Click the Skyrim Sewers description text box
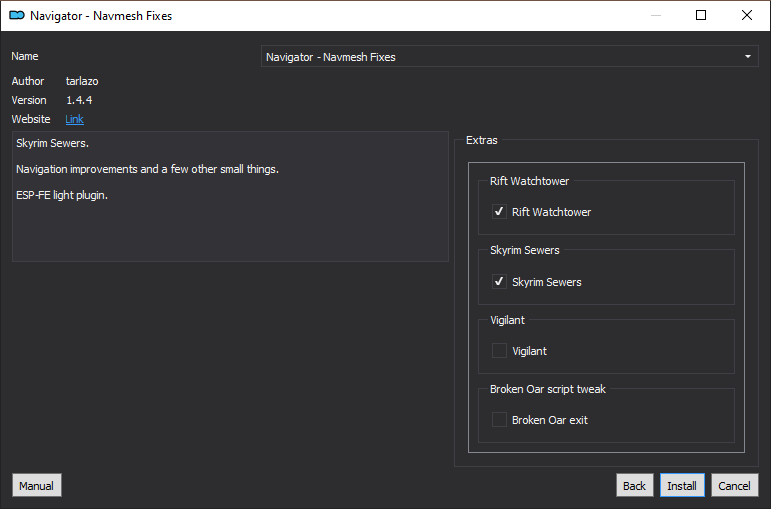The height and width of the screenshot is (509, 771). click(x=230, y=196)
